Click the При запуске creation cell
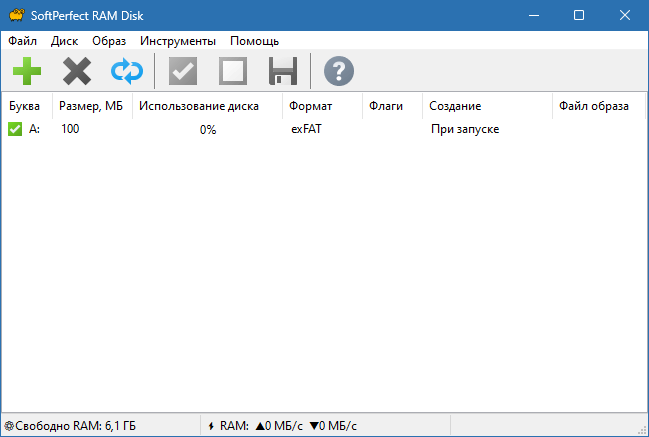Image resolution: width=649 pixels, height=437 pixels. click(465, 129)
